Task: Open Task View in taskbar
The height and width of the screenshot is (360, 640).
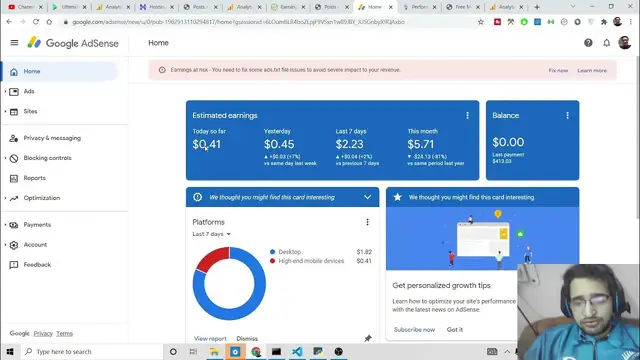Action: [x=193, y=351]
